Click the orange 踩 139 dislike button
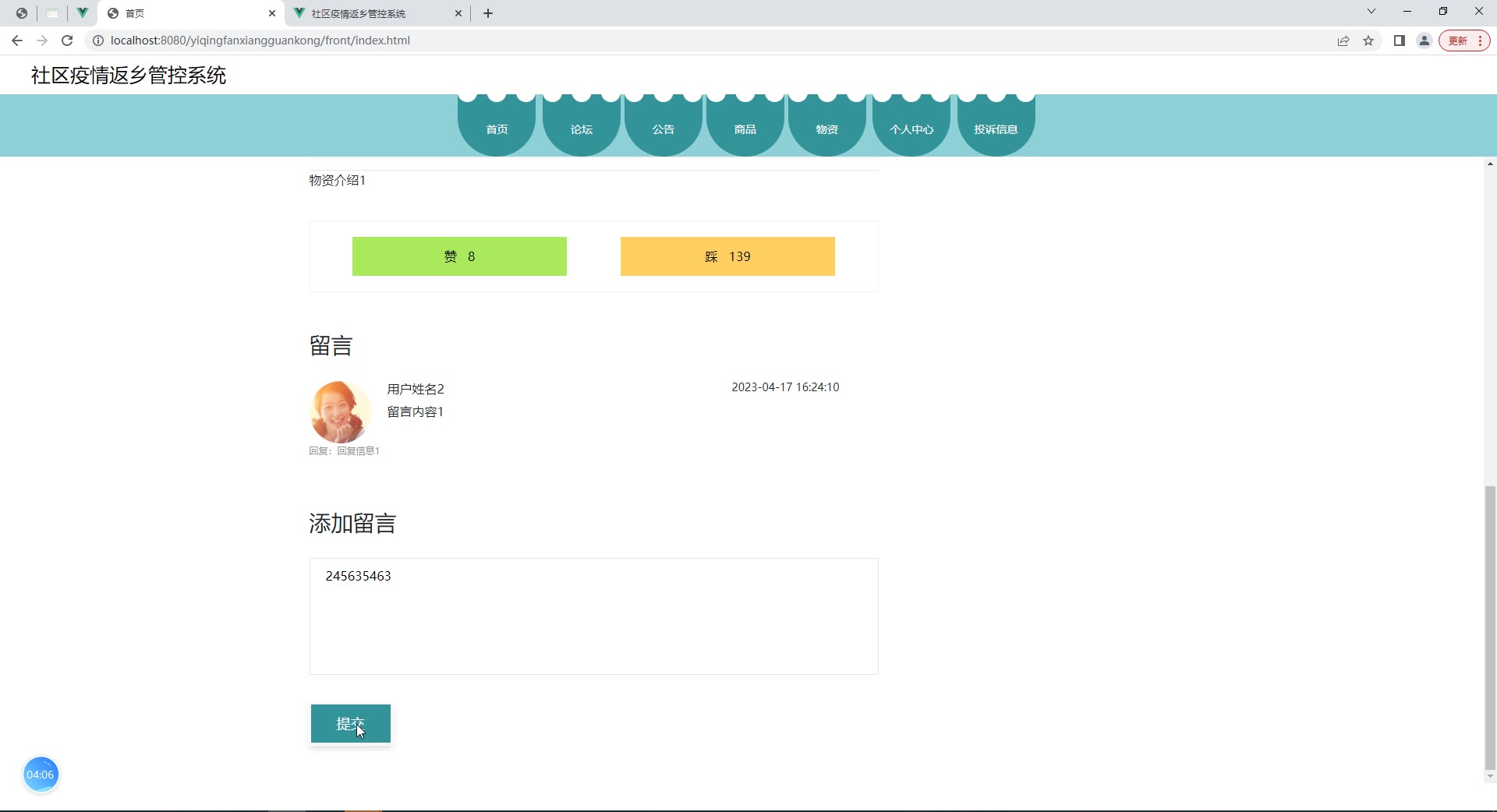The height and width of the screenshot is (812, 1497). (727, 256)
